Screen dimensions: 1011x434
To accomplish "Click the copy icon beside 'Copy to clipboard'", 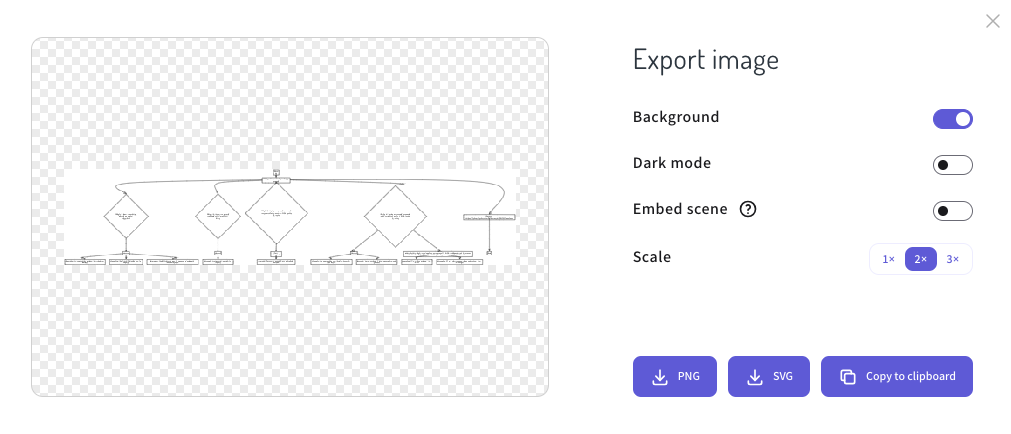I will (847, 377).
